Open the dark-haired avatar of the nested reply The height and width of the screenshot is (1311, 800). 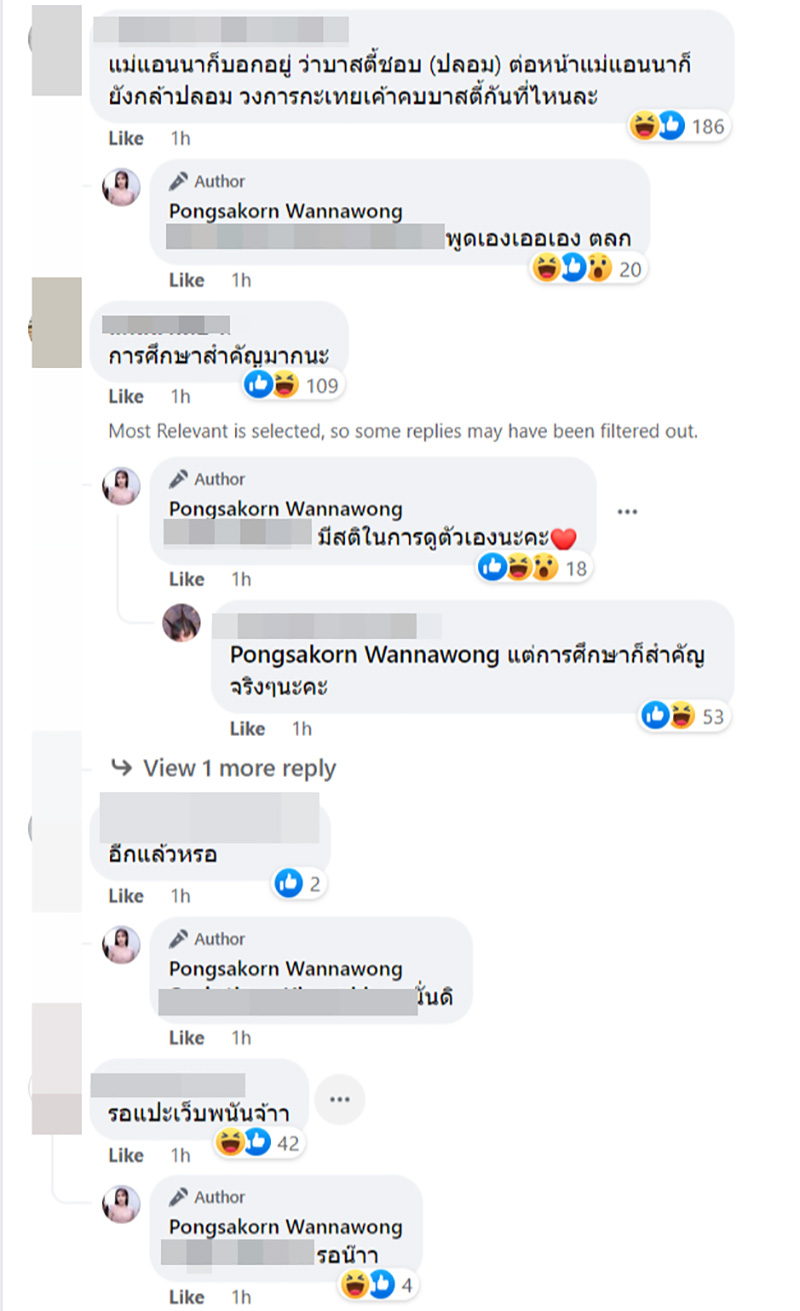pos(182,623)
